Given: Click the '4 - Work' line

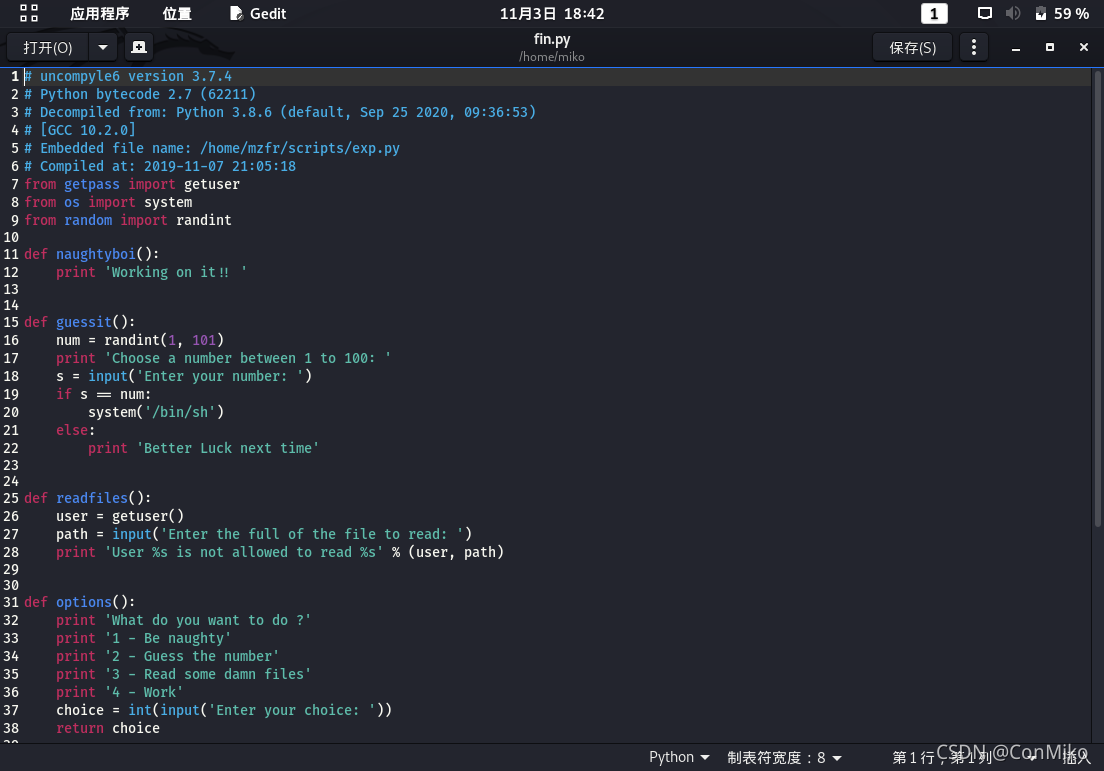Looking at the screenshot, I should click(120, 692).
